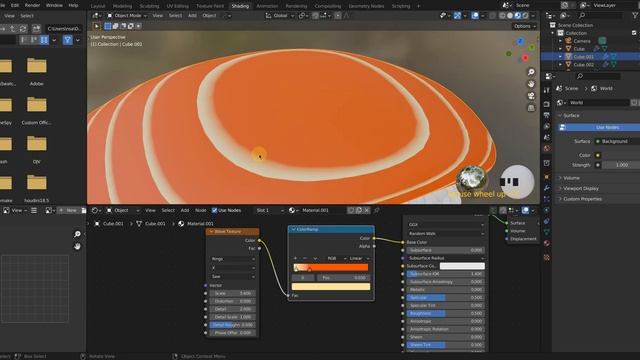Open the World properties tab icon
The image size is (640, 360).
point(547,149)
